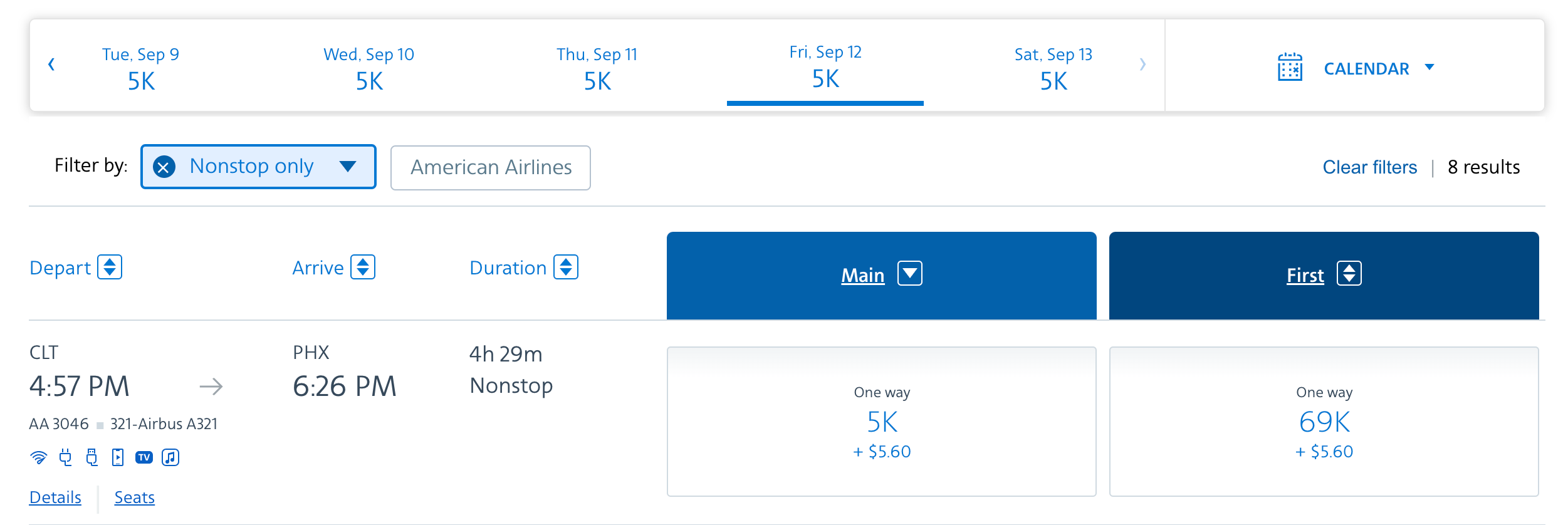This screenshot has width=1568, height=525.
Task: Click the power outlet amenity icon
Action: coord(65,457)
